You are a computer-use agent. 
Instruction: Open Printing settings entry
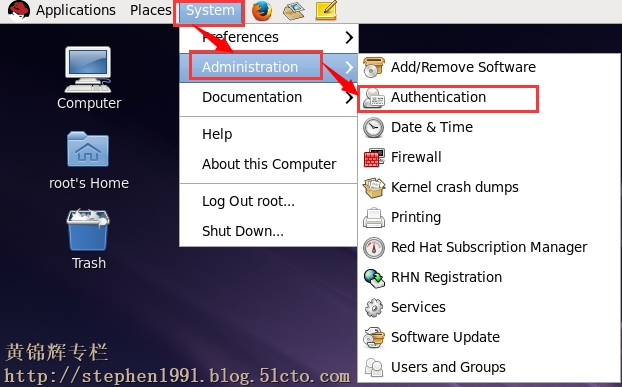[x=490, y=218]
